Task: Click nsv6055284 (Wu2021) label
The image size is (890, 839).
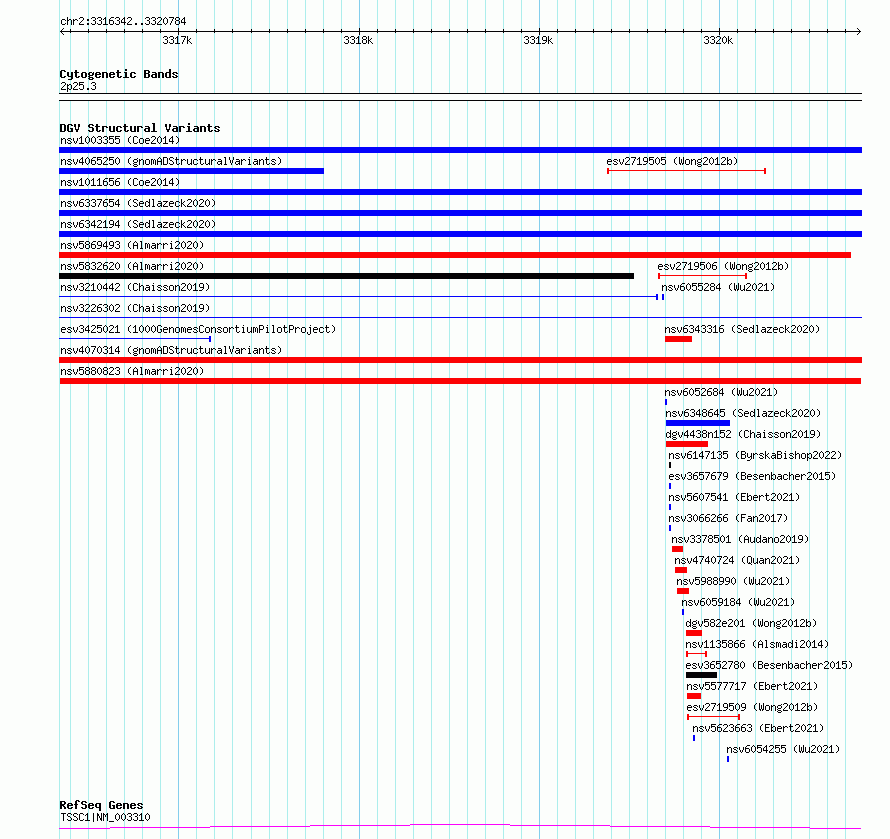Action: pos(718,287)
